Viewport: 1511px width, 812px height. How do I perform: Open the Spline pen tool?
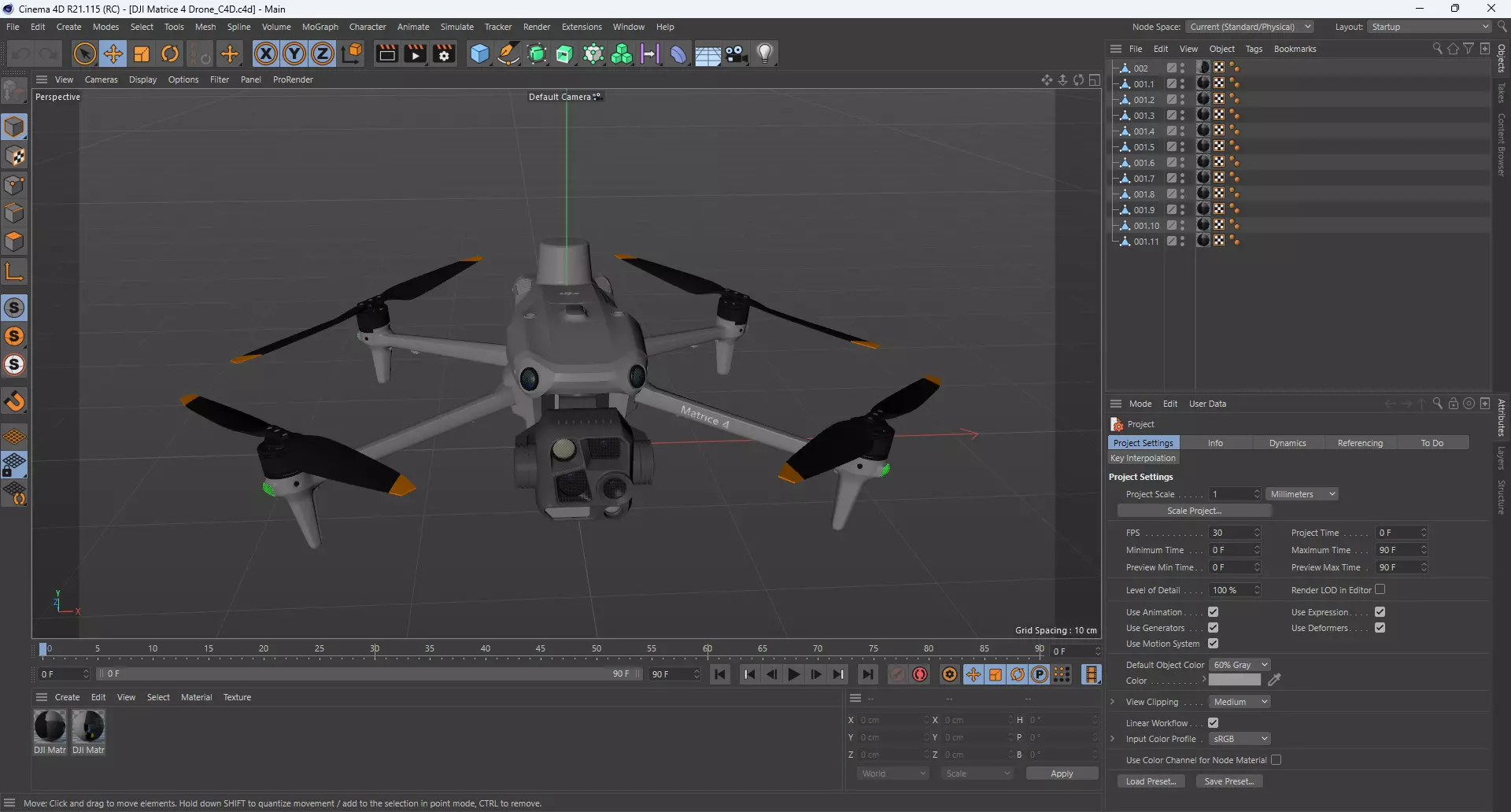click(x=508, y=54)
